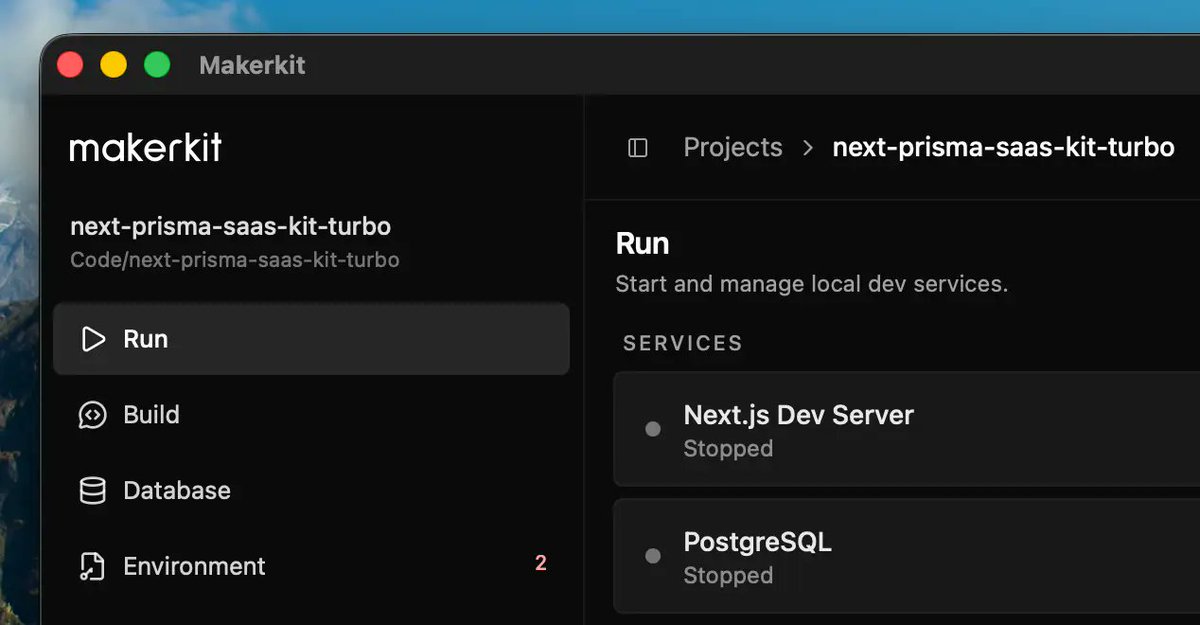Click the Database cylinder icon
This screenshot has height=625, width=1200.
coord(93,491)
